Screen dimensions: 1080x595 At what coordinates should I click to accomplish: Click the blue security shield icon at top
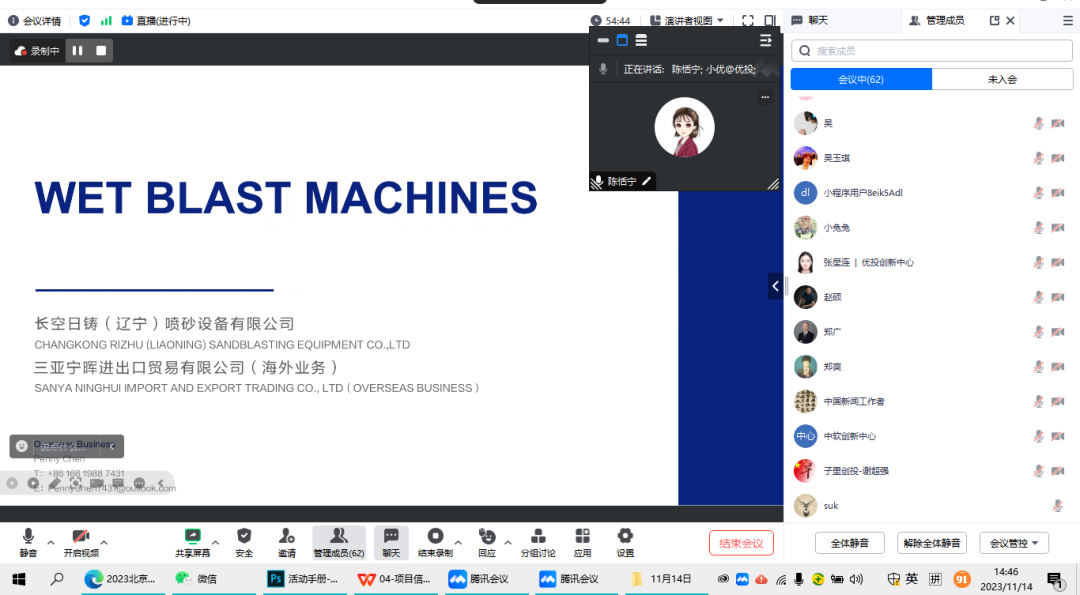[x=85, y=21]
